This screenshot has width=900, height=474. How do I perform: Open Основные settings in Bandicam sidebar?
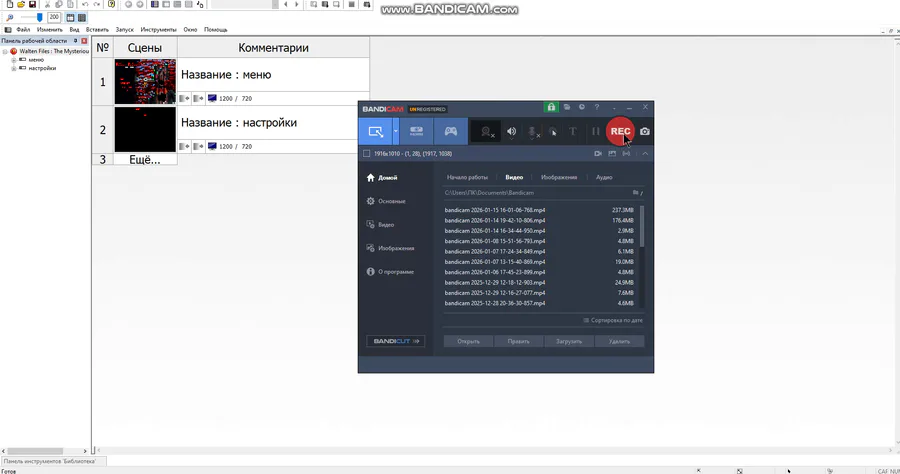click(386, 201)
